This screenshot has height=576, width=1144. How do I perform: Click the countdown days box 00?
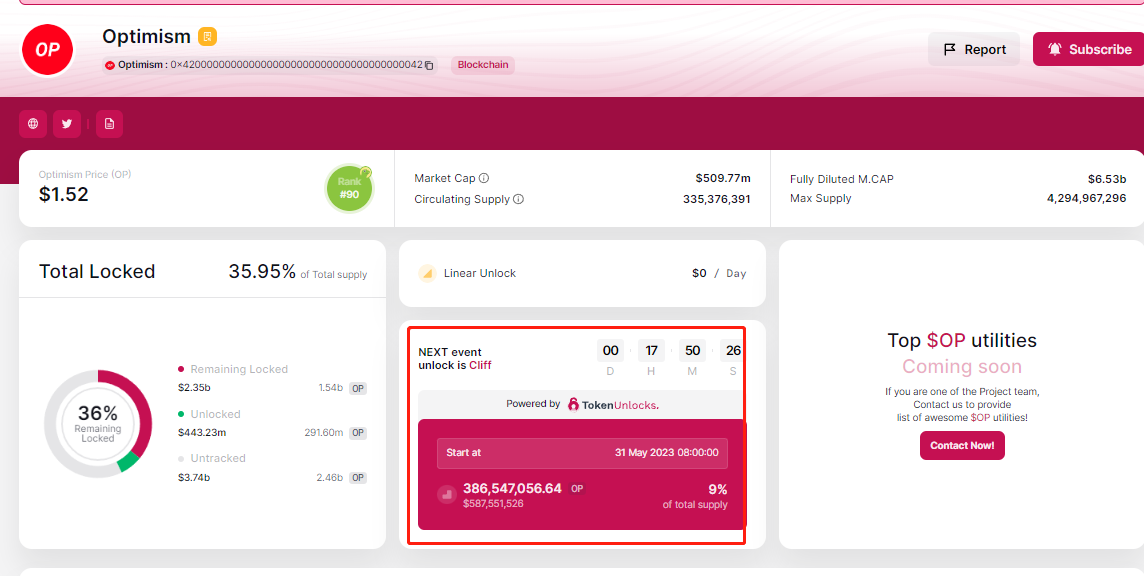[x=611, y=350]
